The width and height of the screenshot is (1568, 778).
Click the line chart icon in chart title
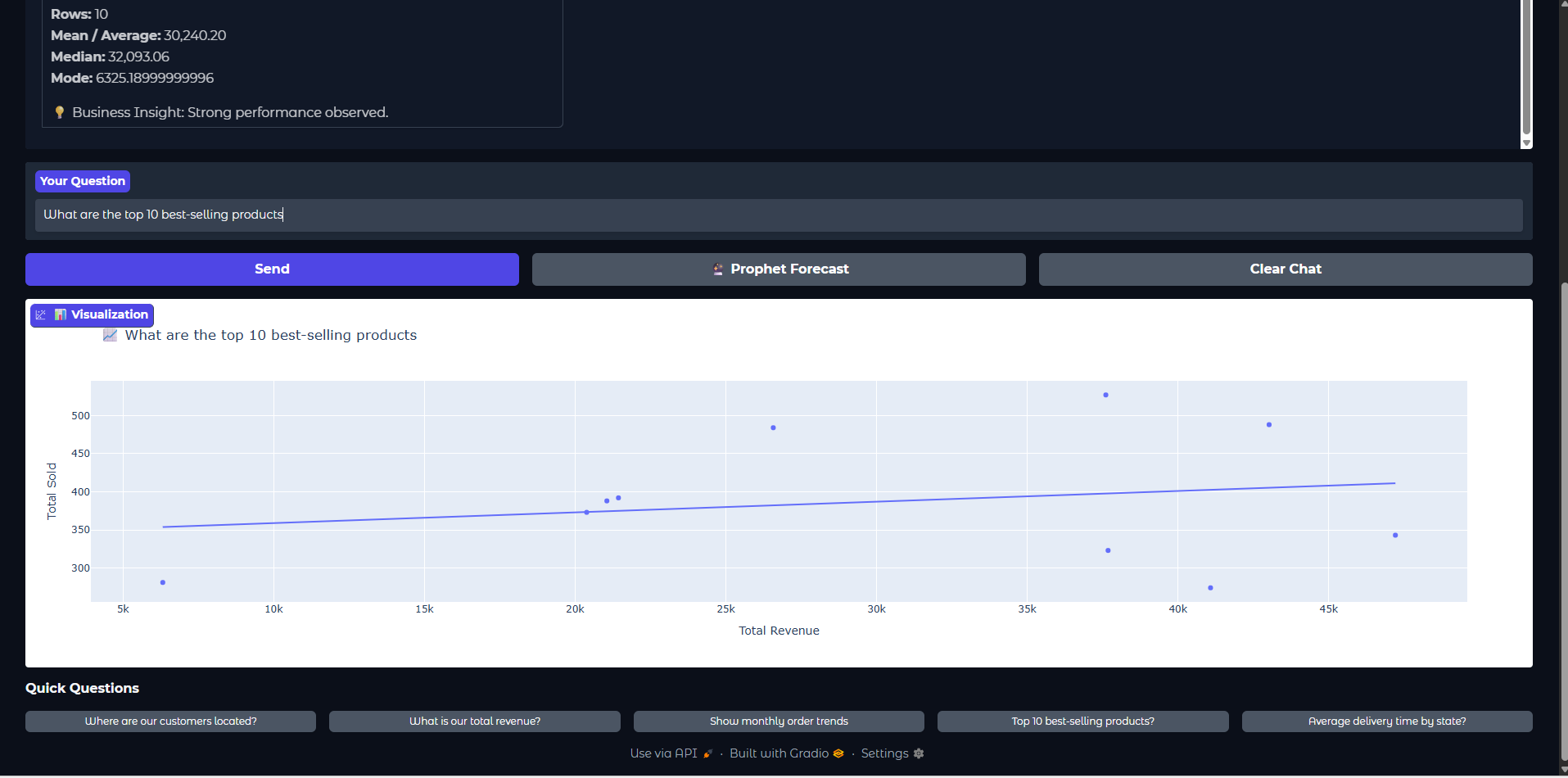click(x=111, y=336)
